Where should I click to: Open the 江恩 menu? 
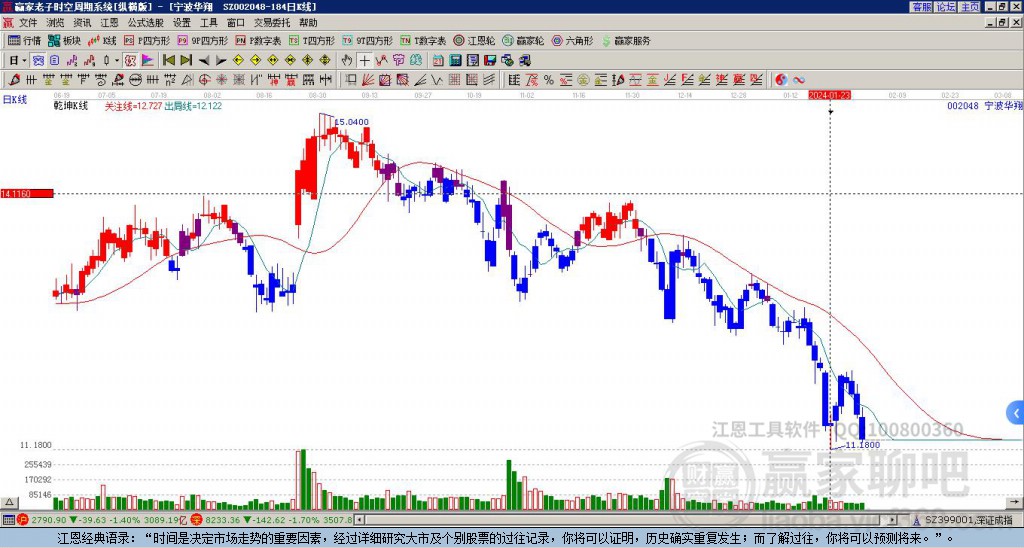(110, 23)
